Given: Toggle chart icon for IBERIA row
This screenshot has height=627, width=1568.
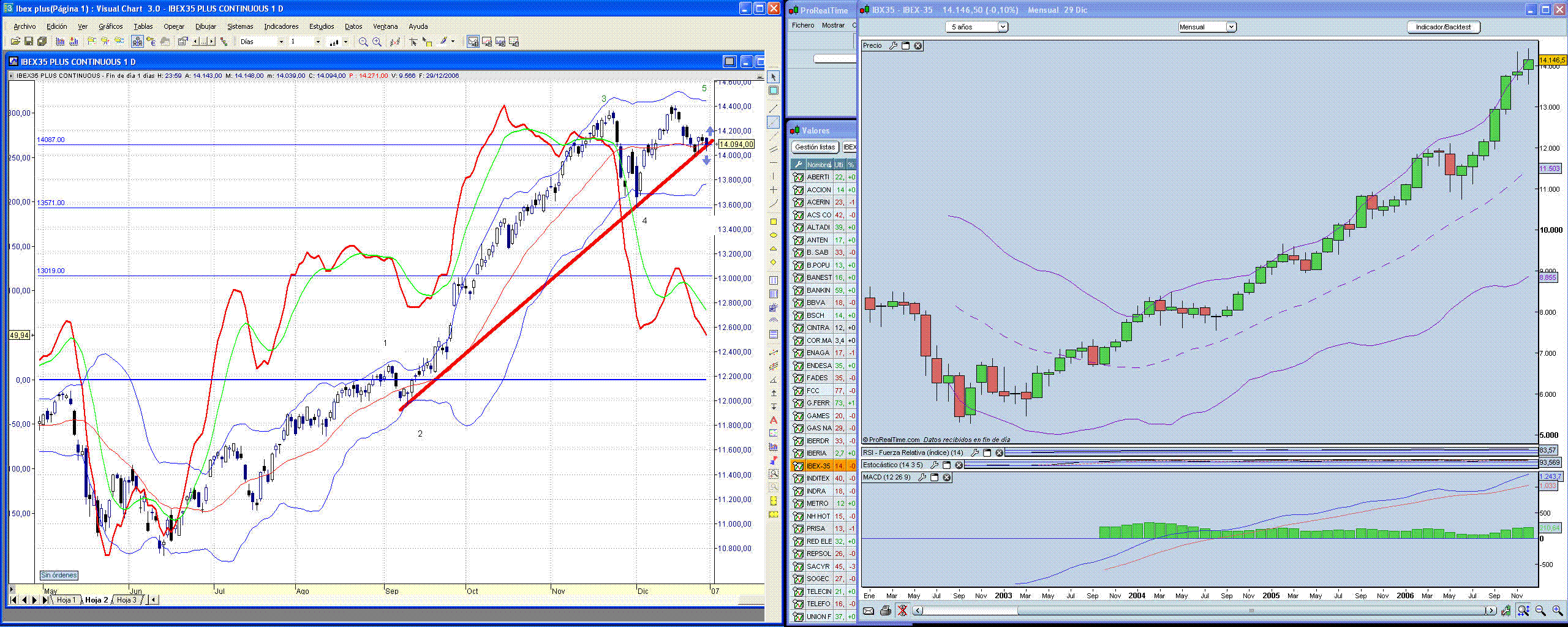Looking at the screenshot, I should (x=798, y=453).
